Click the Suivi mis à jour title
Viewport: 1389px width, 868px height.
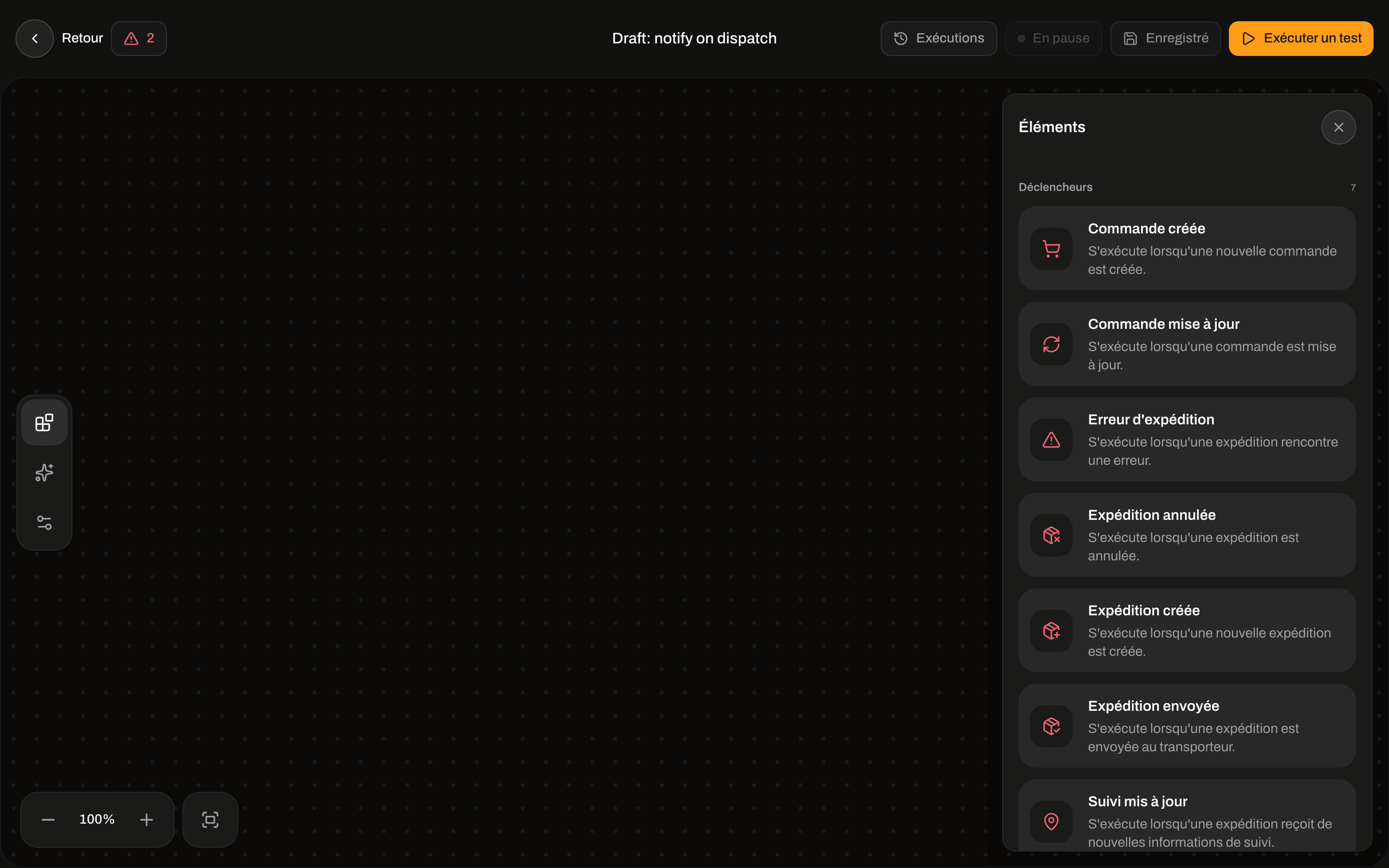(x=1138, y=801)
